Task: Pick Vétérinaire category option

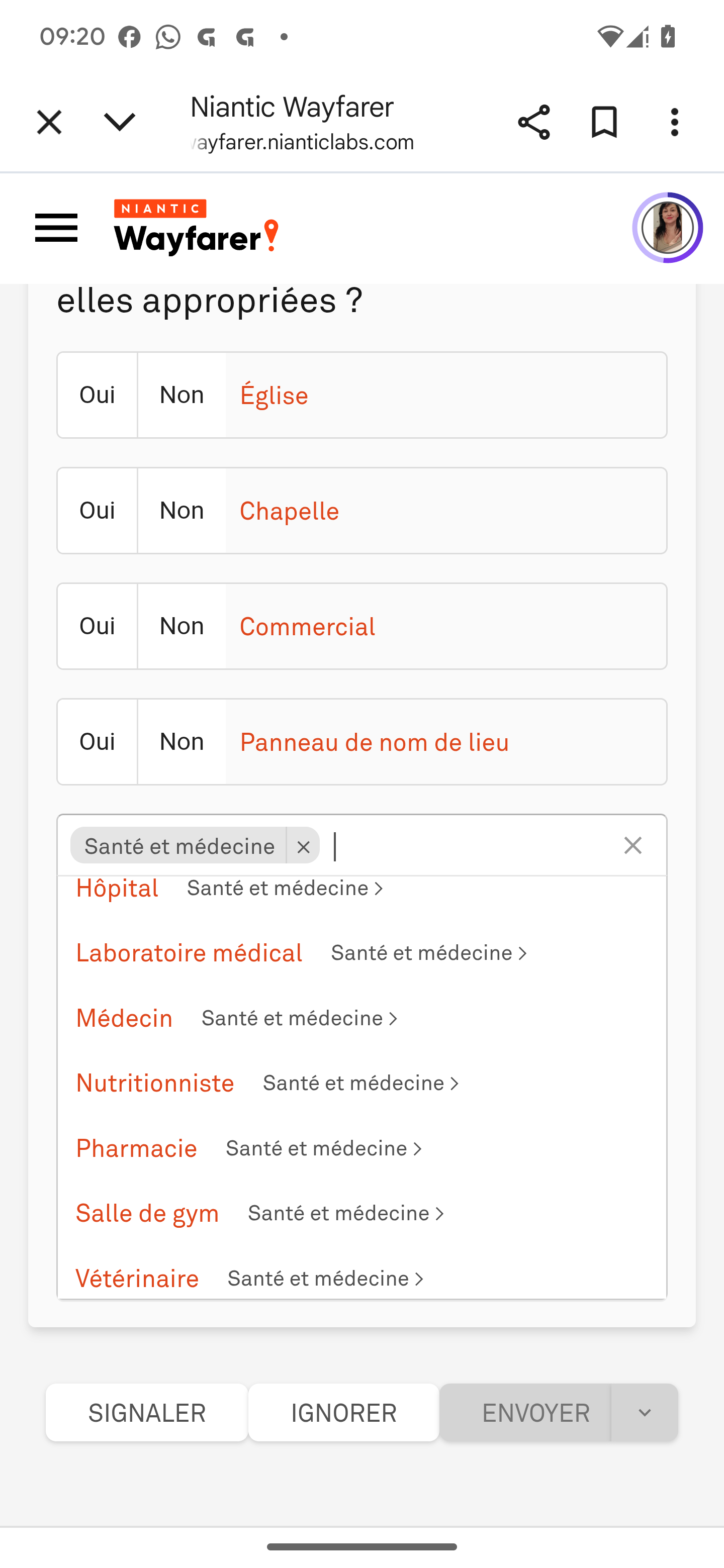Action: (137, 1278)
